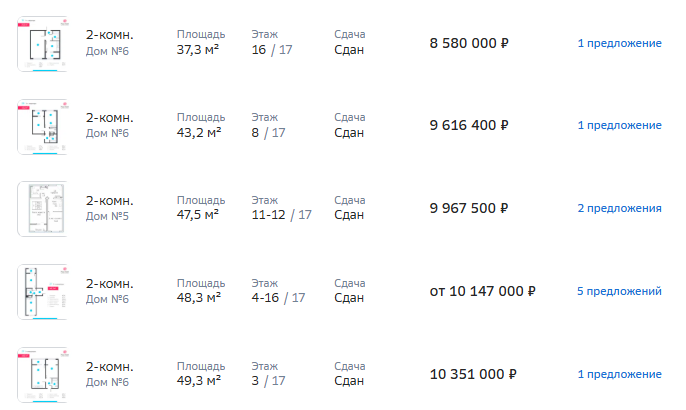Select the 10 351 000 ₽ price
This screenshot has width=686, height=410.
pyautogui.click(x=473, y=375)
